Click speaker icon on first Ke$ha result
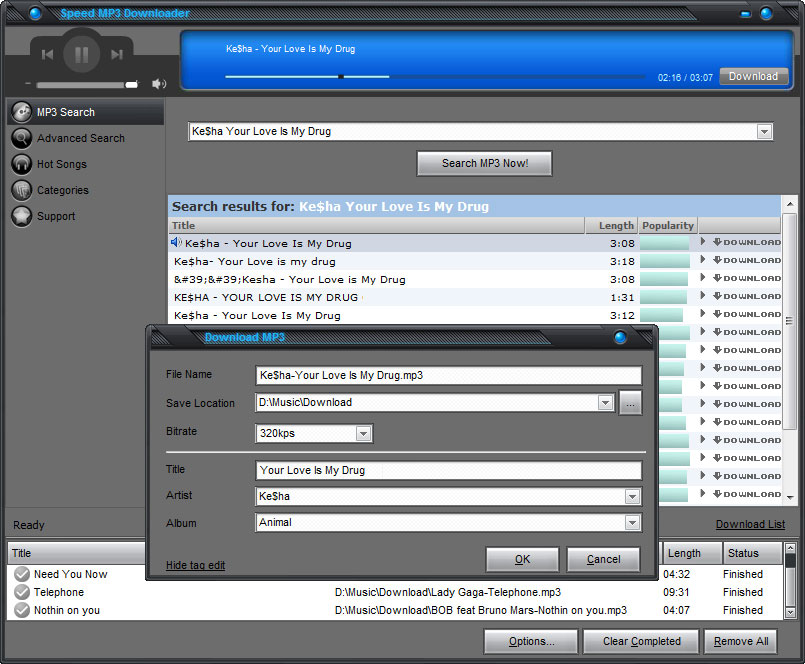 tap(176, 242)
